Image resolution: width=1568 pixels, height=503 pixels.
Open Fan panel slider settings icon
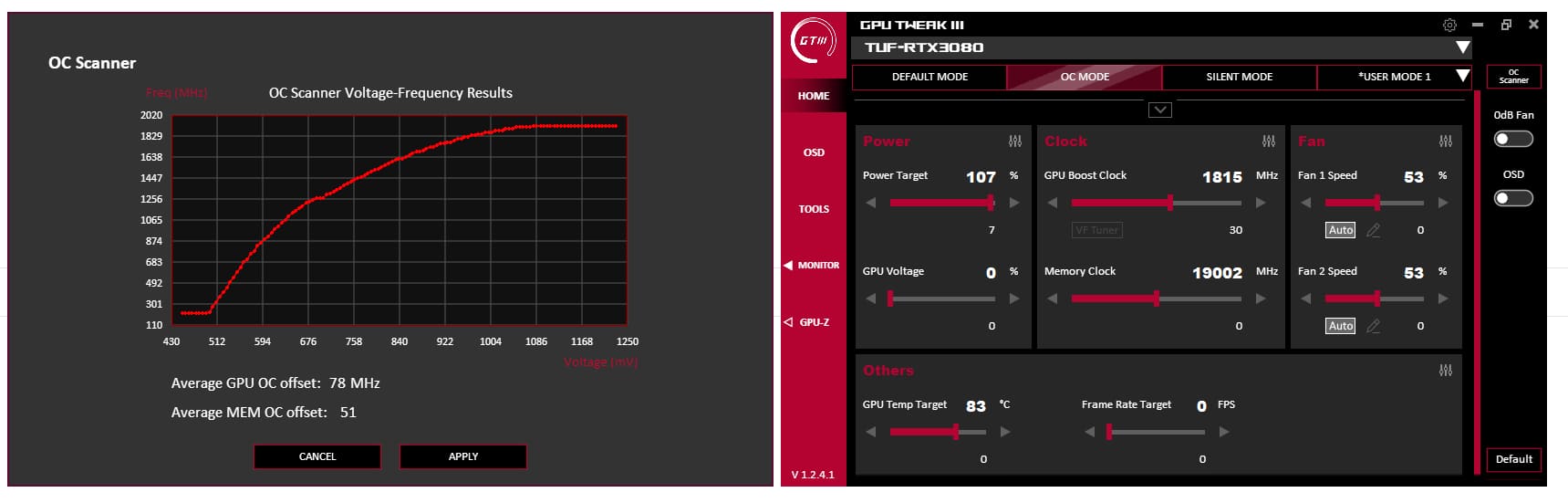(1446, 141)
